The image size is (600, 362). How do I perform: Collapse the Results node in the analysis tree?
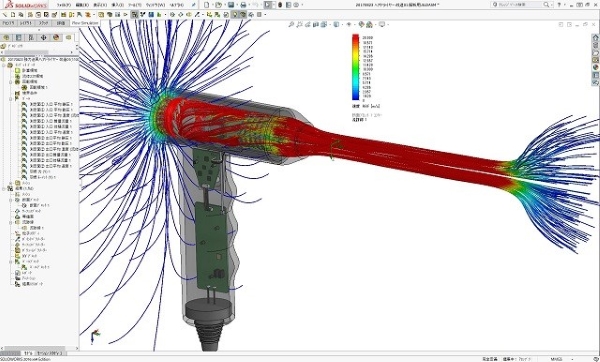coord(4,189)
